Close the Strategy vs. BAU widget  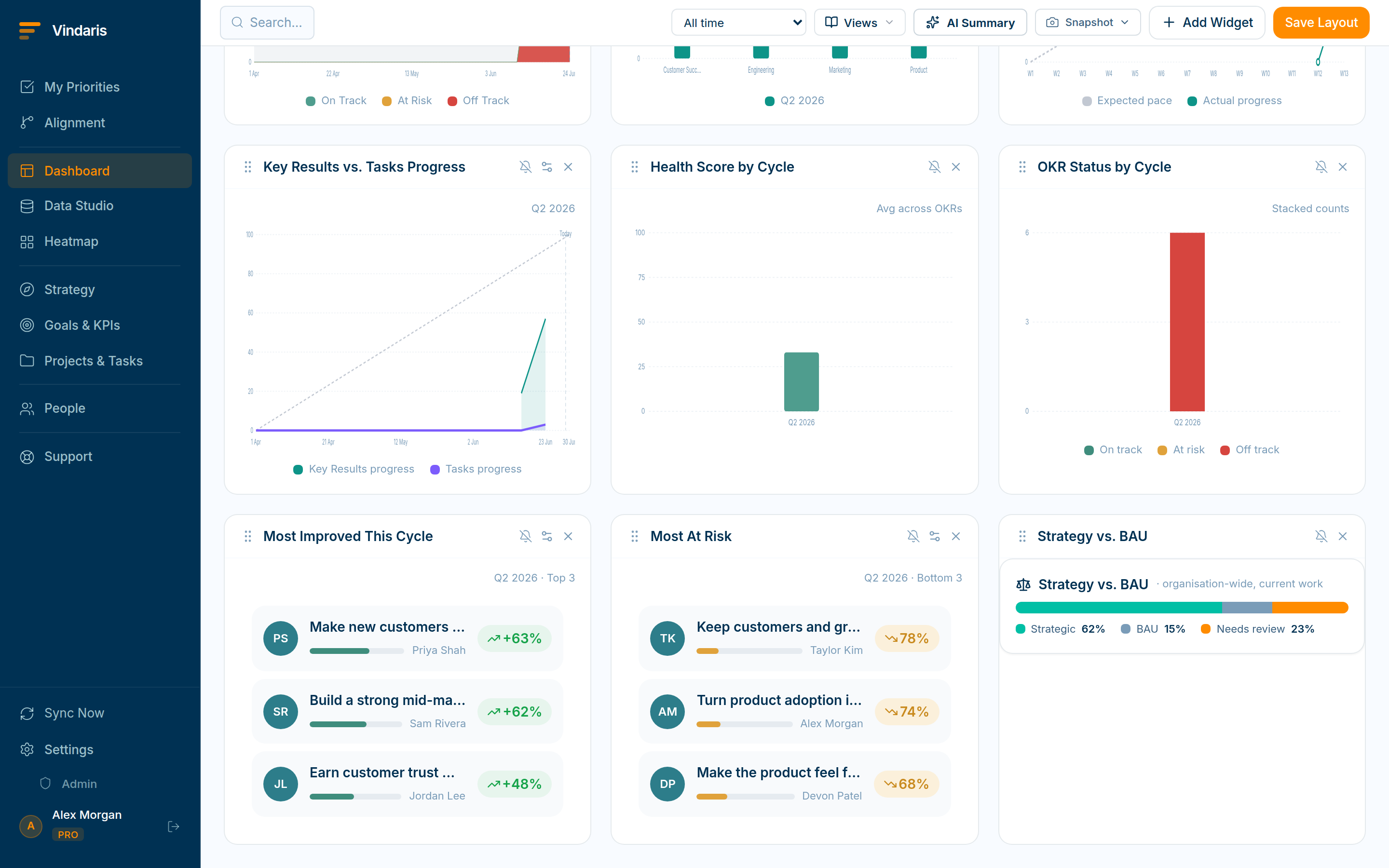(1343, 536)
